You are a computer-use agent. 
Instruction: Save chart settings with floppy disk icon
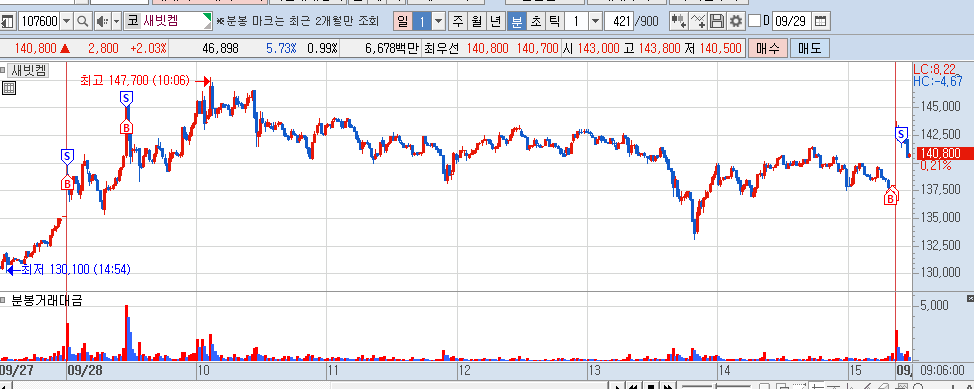pos(716,22)
